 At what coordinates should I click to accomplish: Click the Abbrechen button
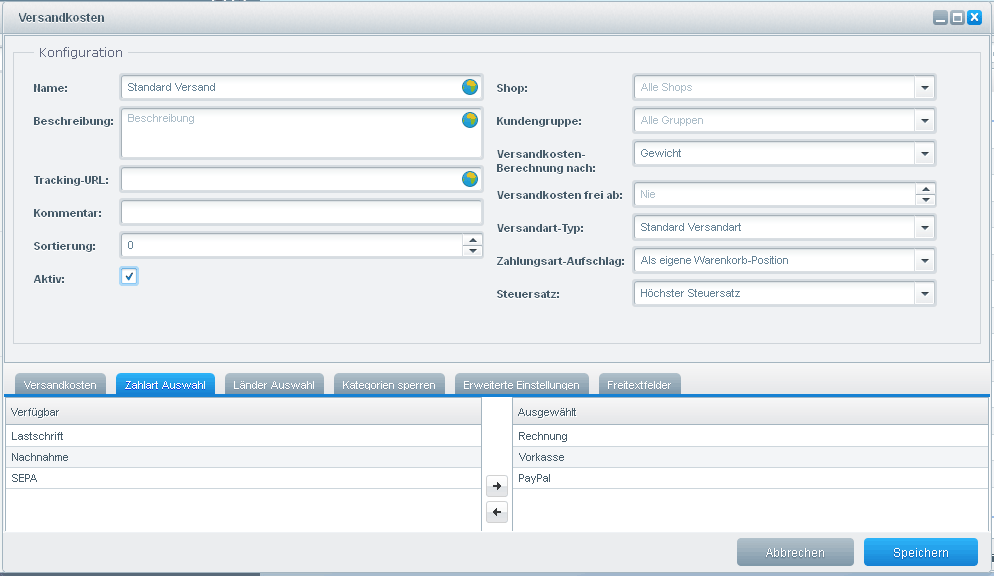(x=795, y=553)
